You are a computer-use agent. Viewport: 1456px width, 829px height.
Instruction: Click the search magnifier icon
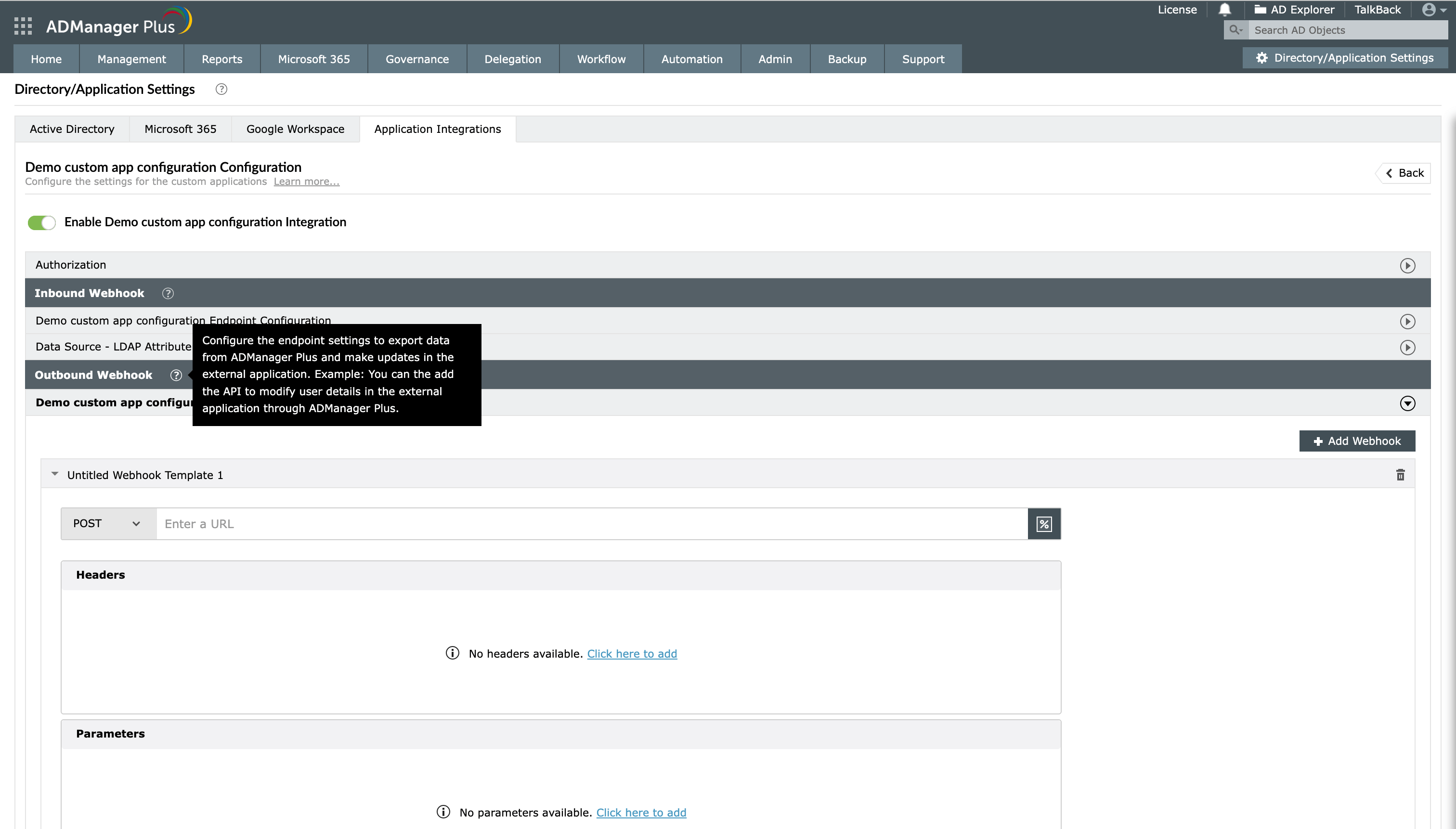click(1235, 30)
